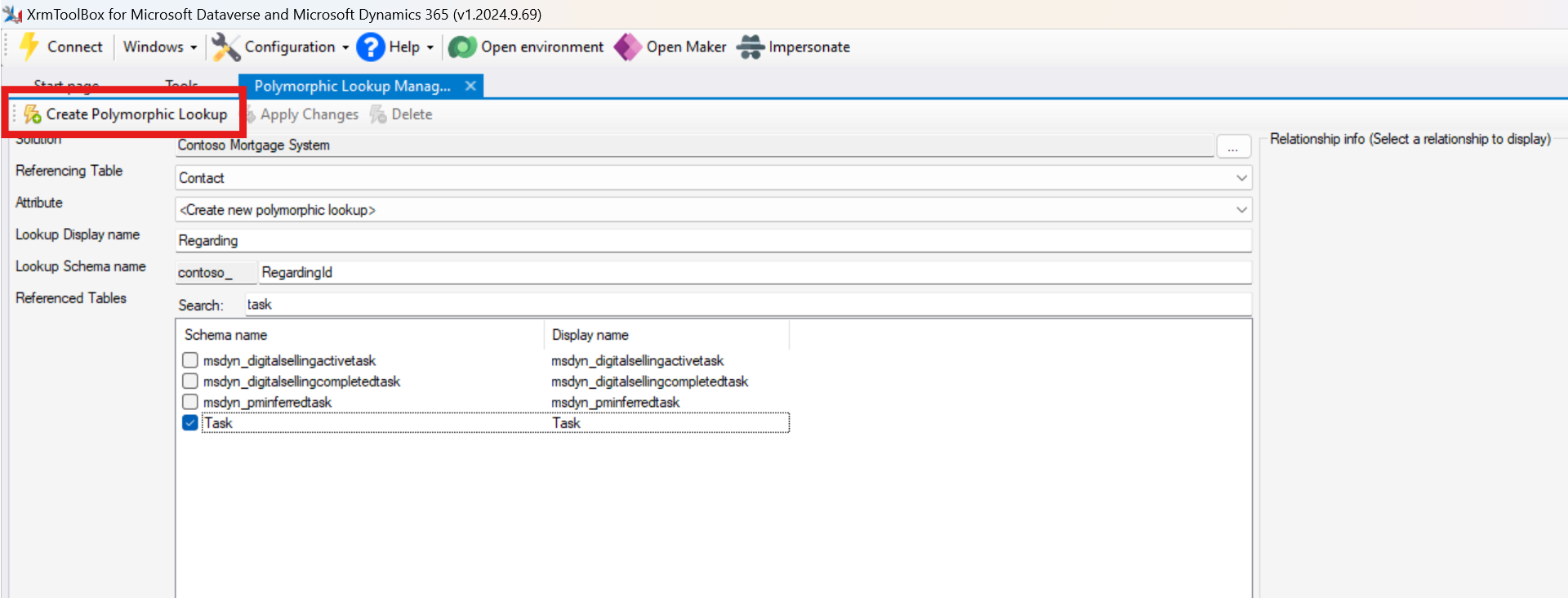Image resolution: width=1568 pixels, height=598 pixels.
Task: Uncheck the Task table checkbox
Action: [190, 423]
